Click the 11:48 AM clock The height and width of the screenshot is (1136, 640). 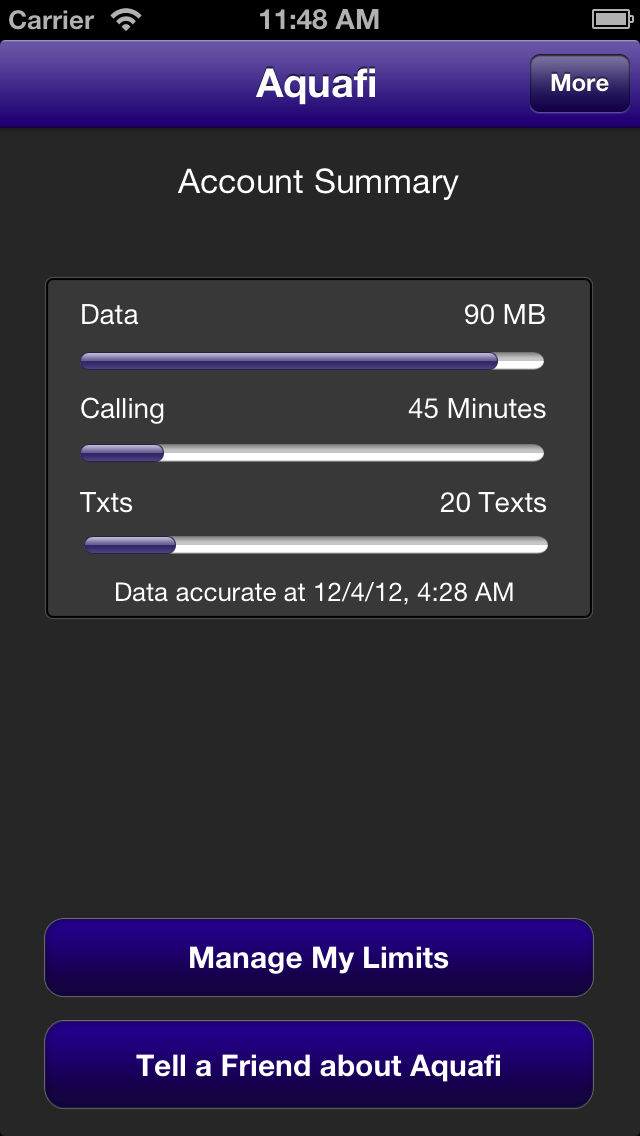(x=319, y=20)
